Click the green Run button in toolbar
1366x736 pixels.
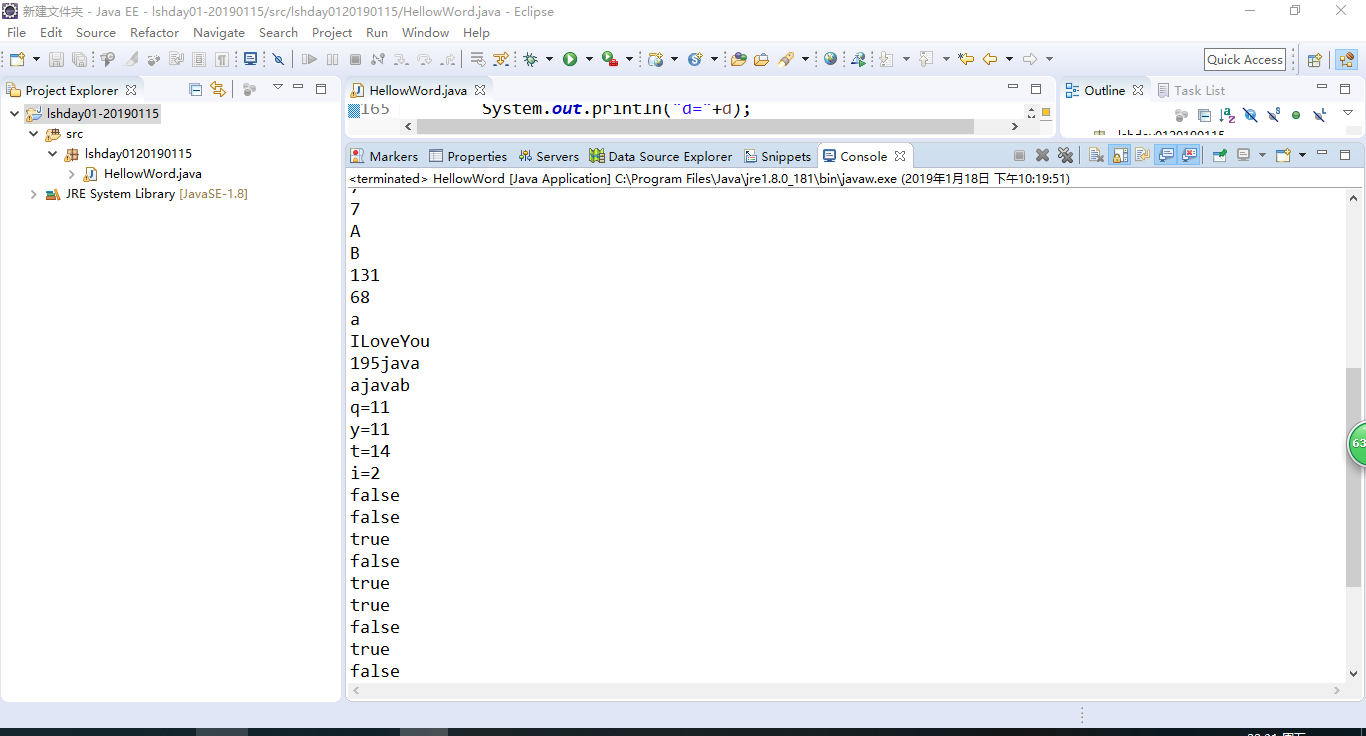pos(569,59)
